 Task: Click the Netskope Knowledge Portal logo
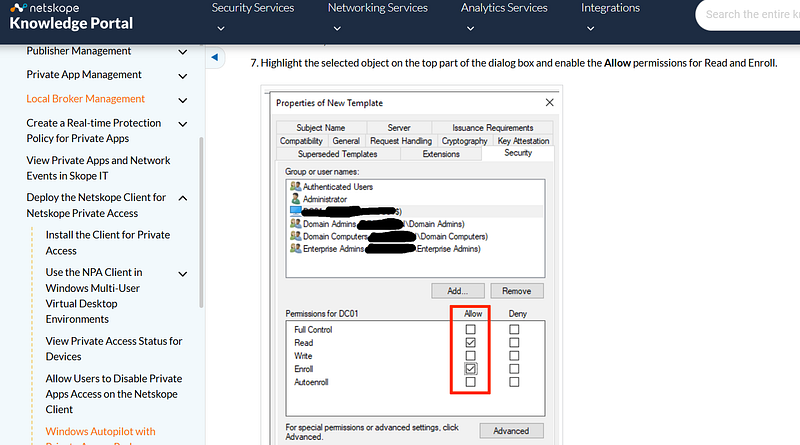click(71, 16)
